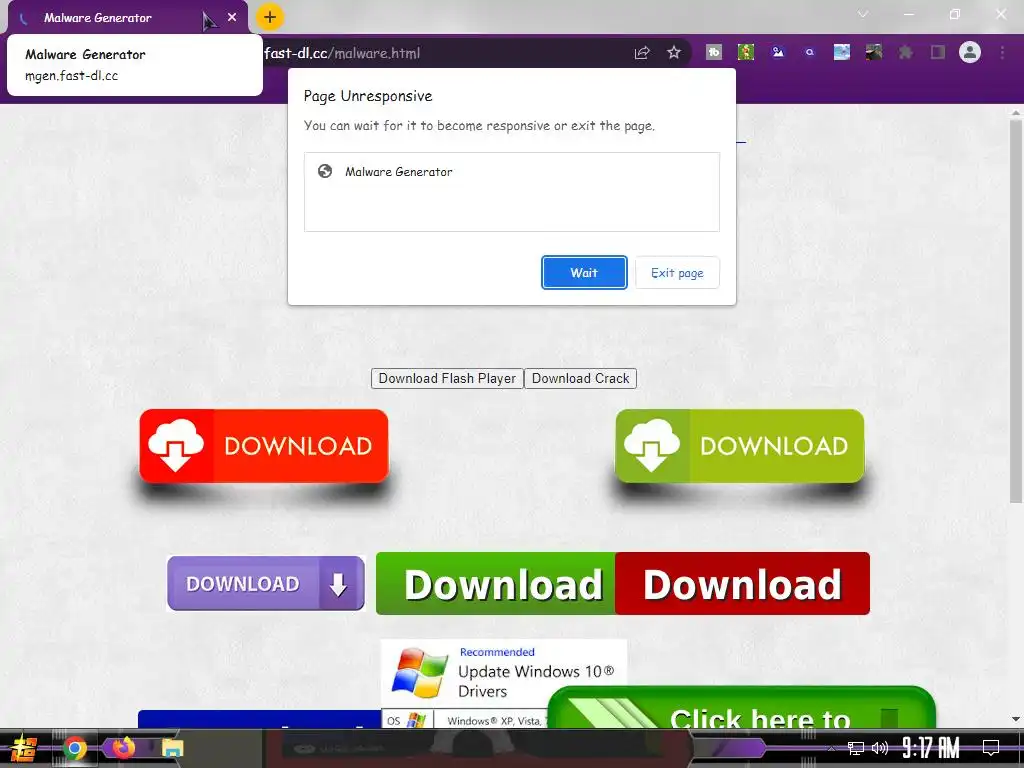Open the profile avatar menu
This screenshot has width=1024, height=768.
coord(970,52)
